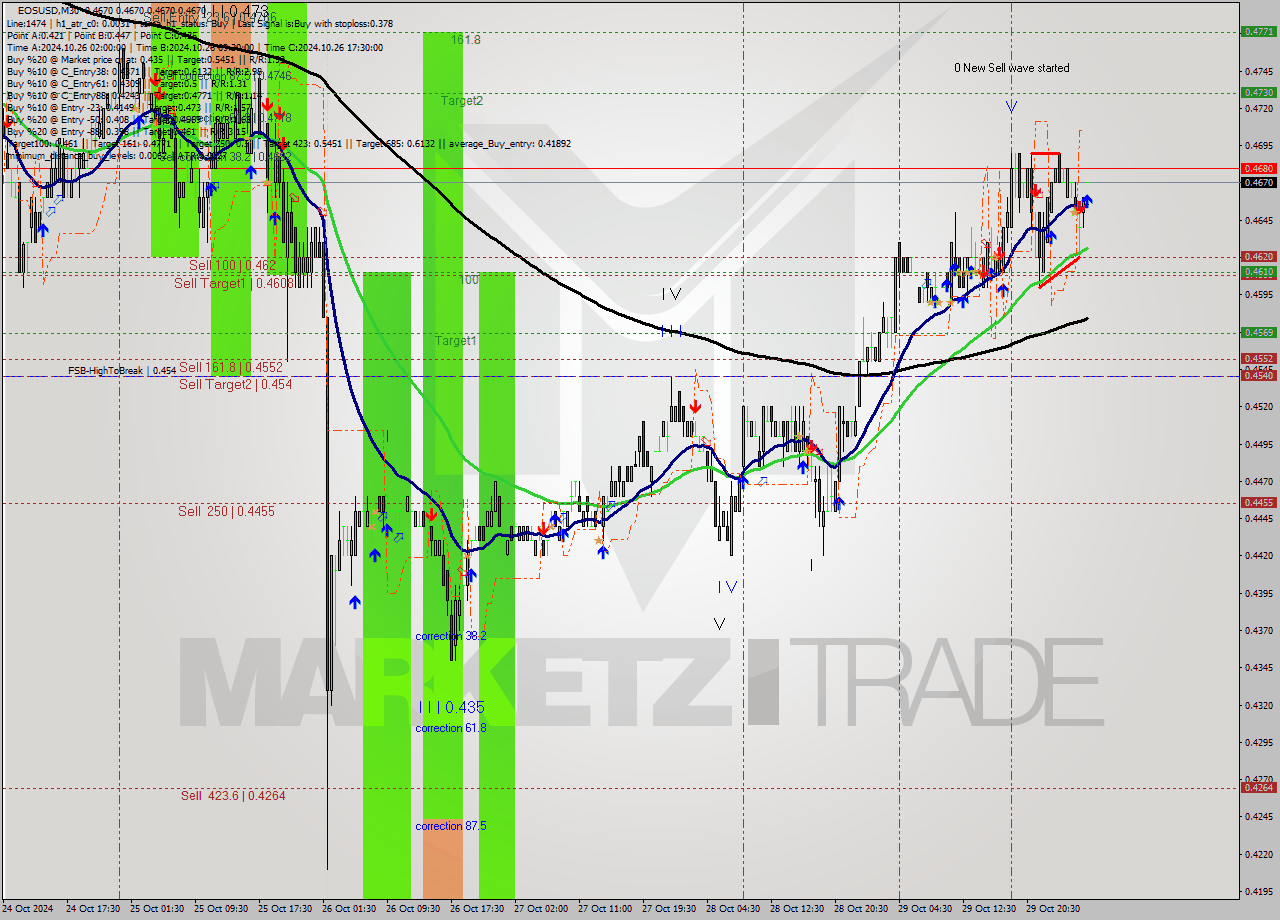Click the 0.4470 price axis value
The width and height of the screenshot is (1280, 920).
[x=1259, y=481]
